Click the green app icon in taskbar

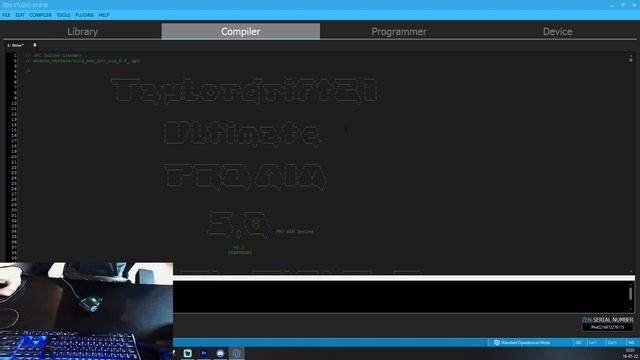[188, 353]
